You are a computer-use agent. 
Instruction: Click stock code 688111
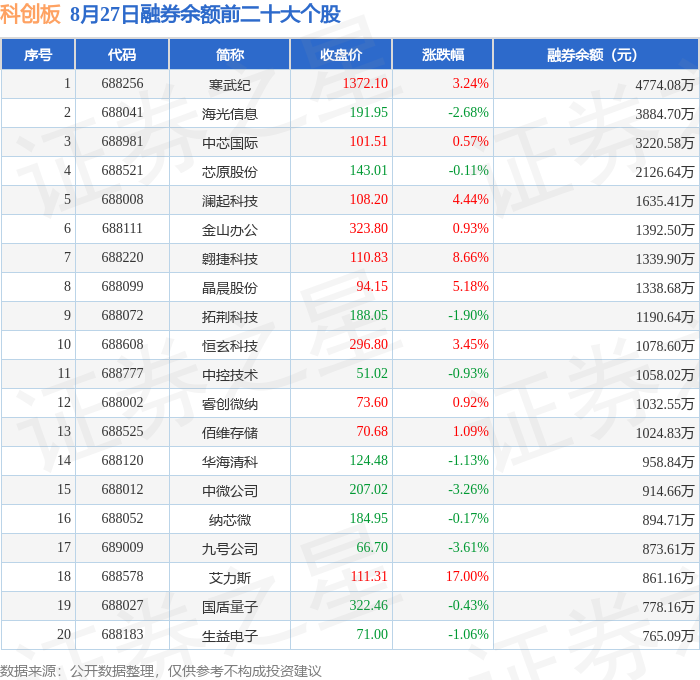coord(122,229)
